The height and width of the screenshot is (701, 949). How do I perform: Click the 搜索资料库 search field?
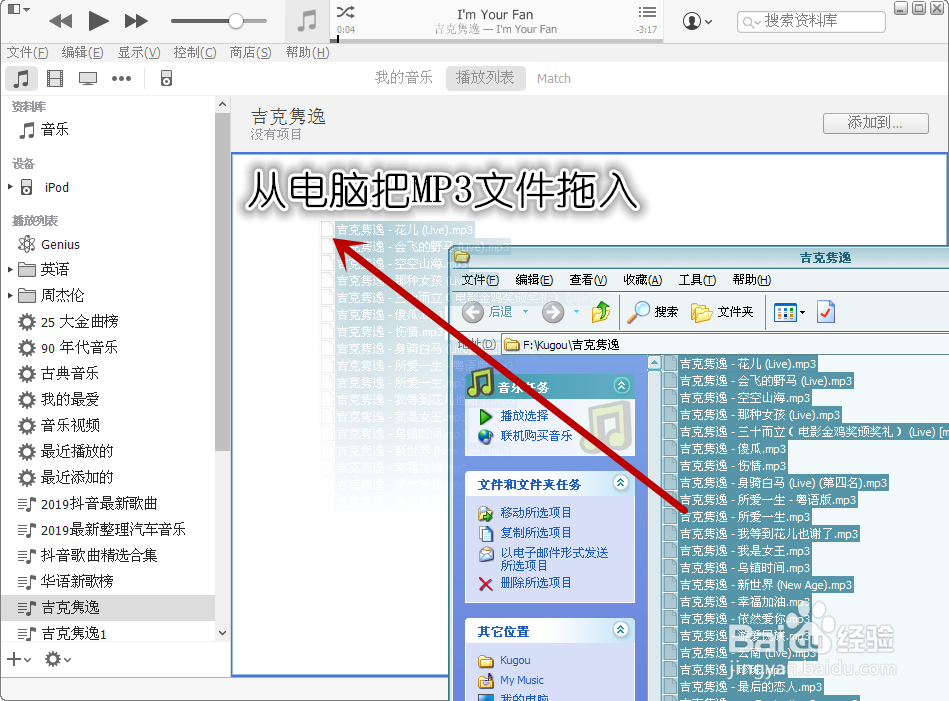[x=811, y=21]
